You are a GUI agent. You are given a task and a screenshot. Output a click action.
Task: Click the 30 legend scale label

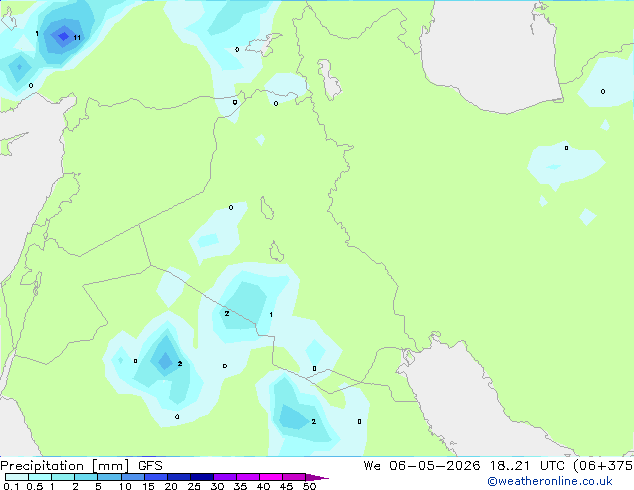click(x=217, y=486)
